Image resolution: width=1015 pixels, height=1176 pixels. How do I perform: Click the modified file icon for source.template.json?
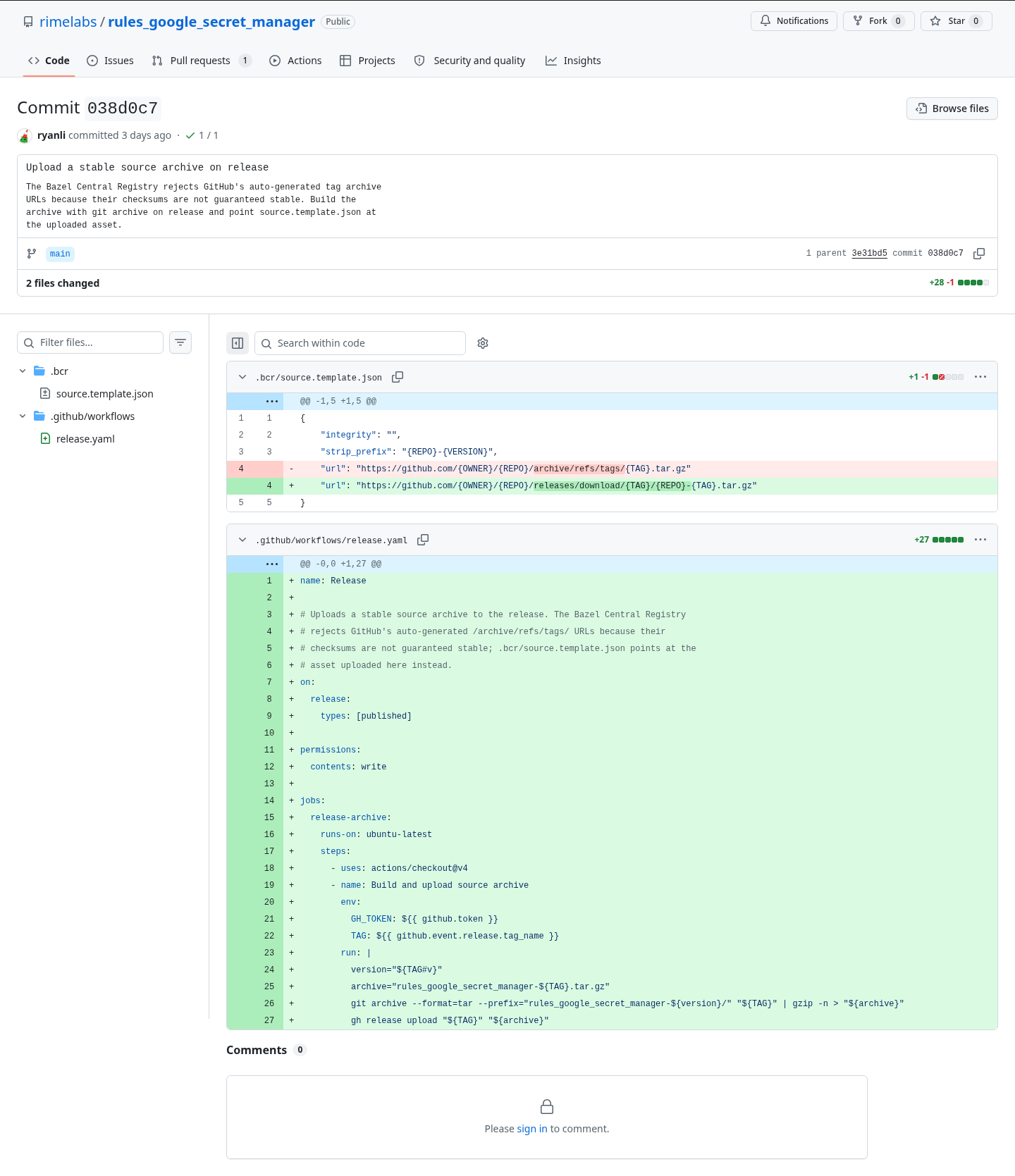(45, 394)
